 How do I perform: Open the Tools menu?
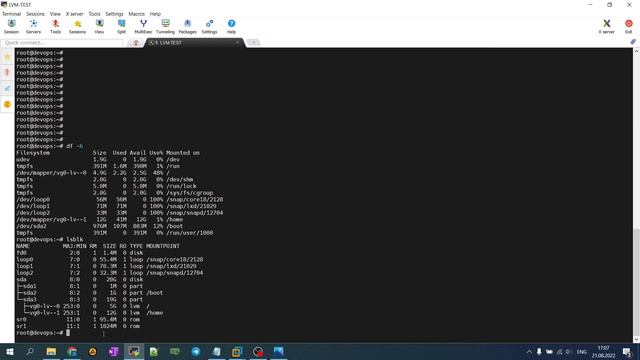pyautogui.click(x=94, y=14)
